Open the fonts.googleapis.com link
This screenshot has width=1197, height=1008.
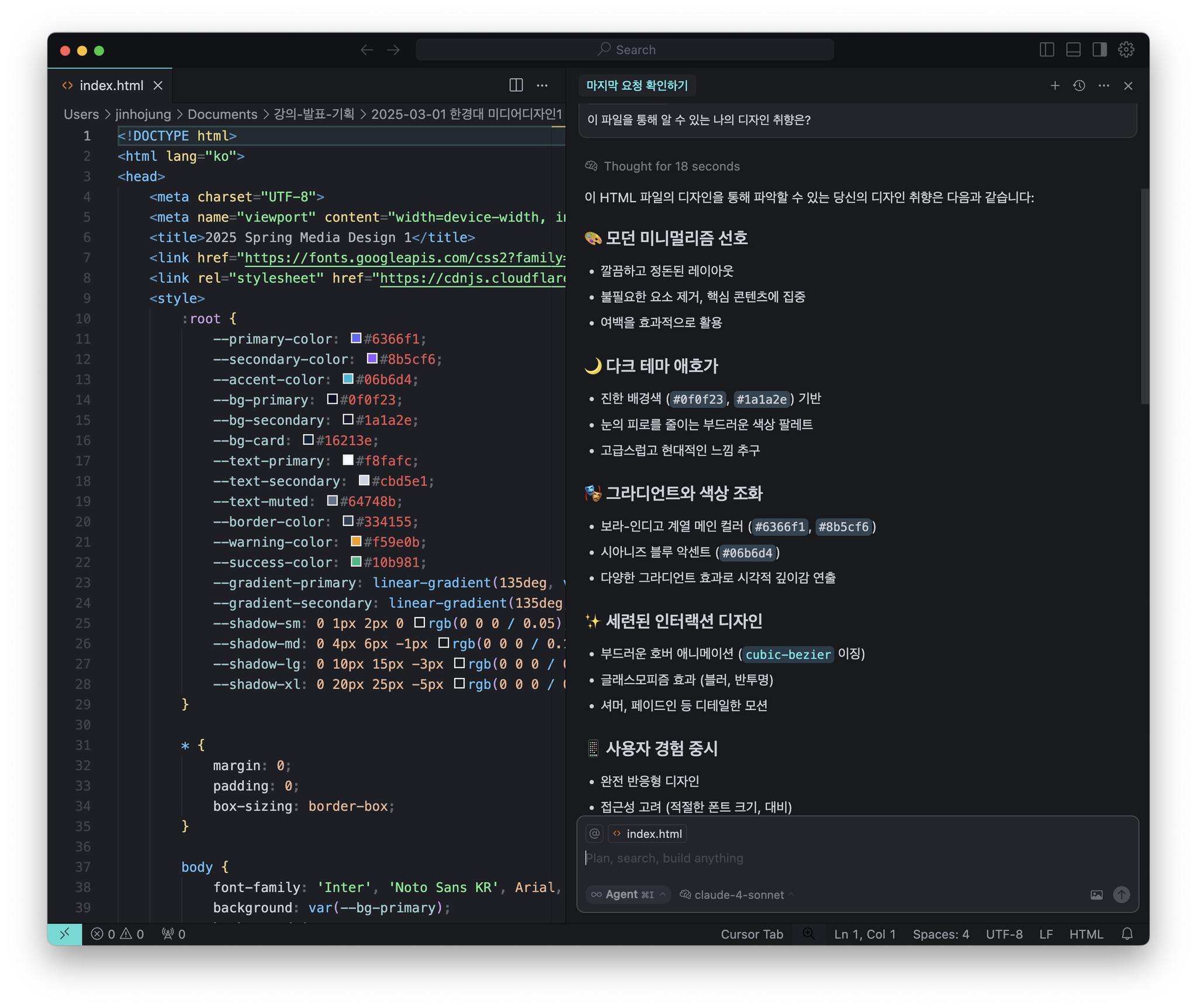point(404,258)
